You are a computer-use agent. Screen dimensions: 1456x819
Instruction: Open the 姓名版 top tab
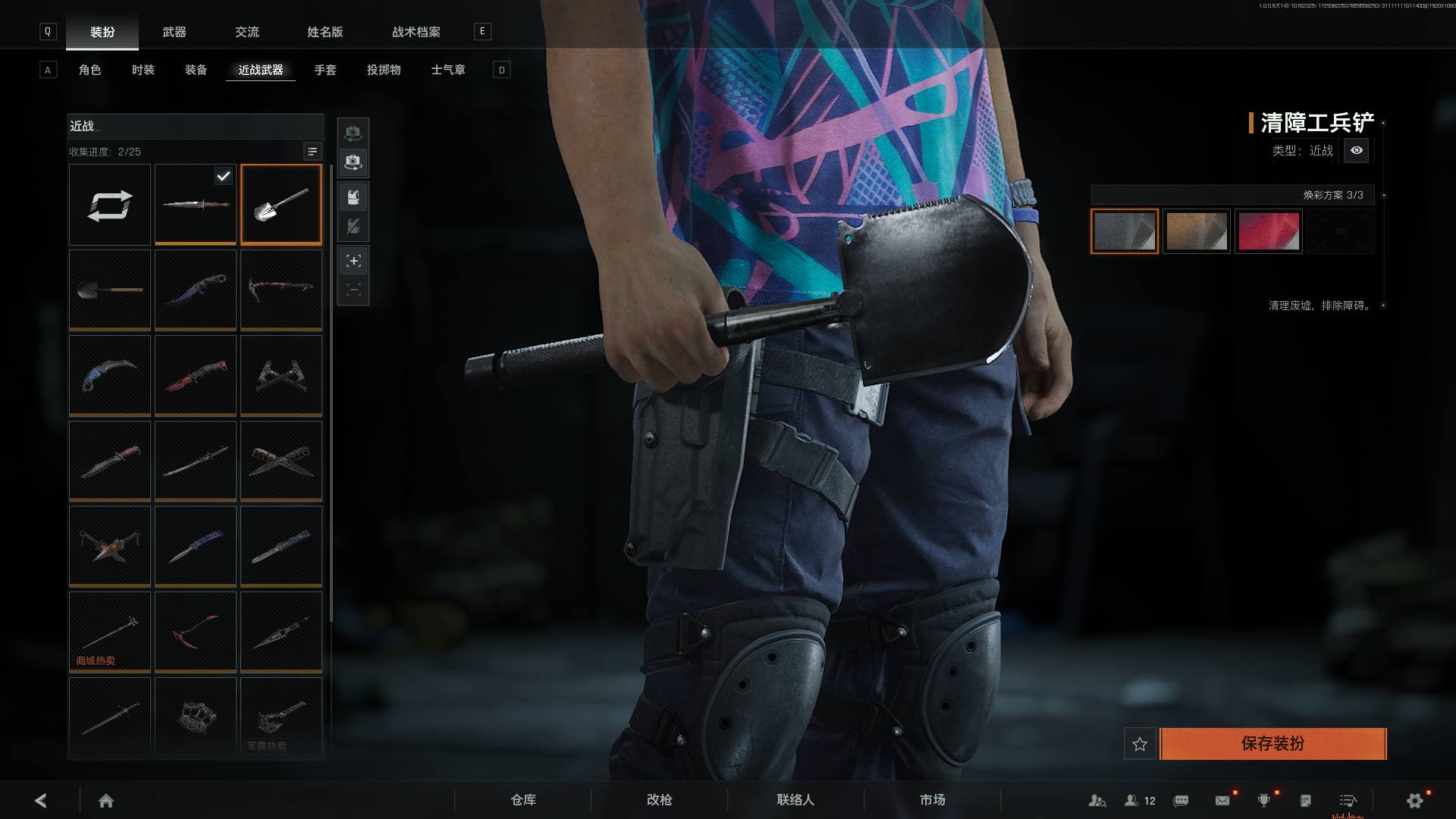[x=325, y=32]
